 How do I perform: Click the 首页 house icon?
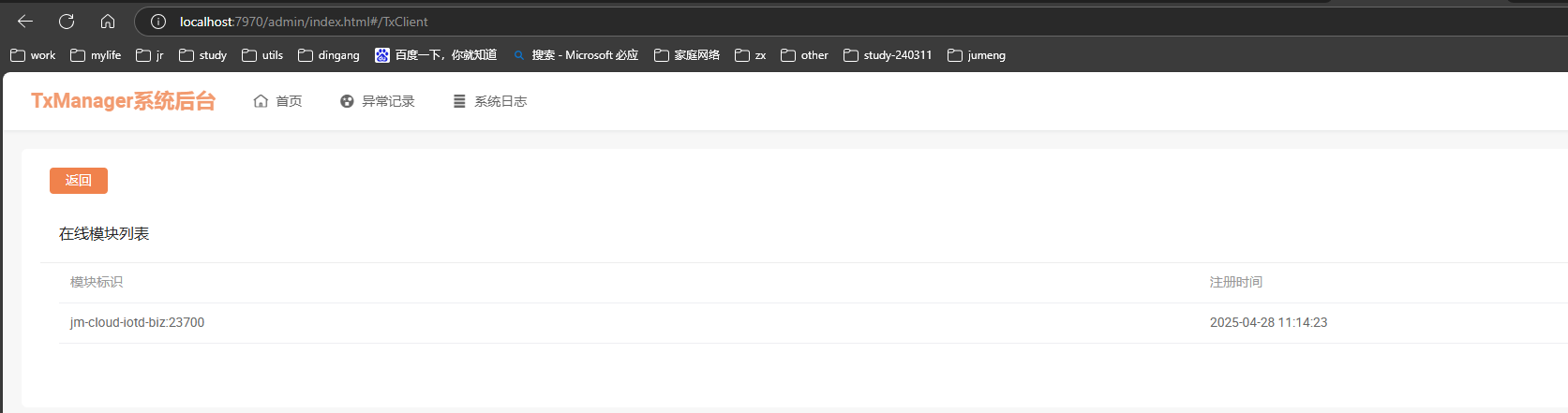[x=261, y=101]
